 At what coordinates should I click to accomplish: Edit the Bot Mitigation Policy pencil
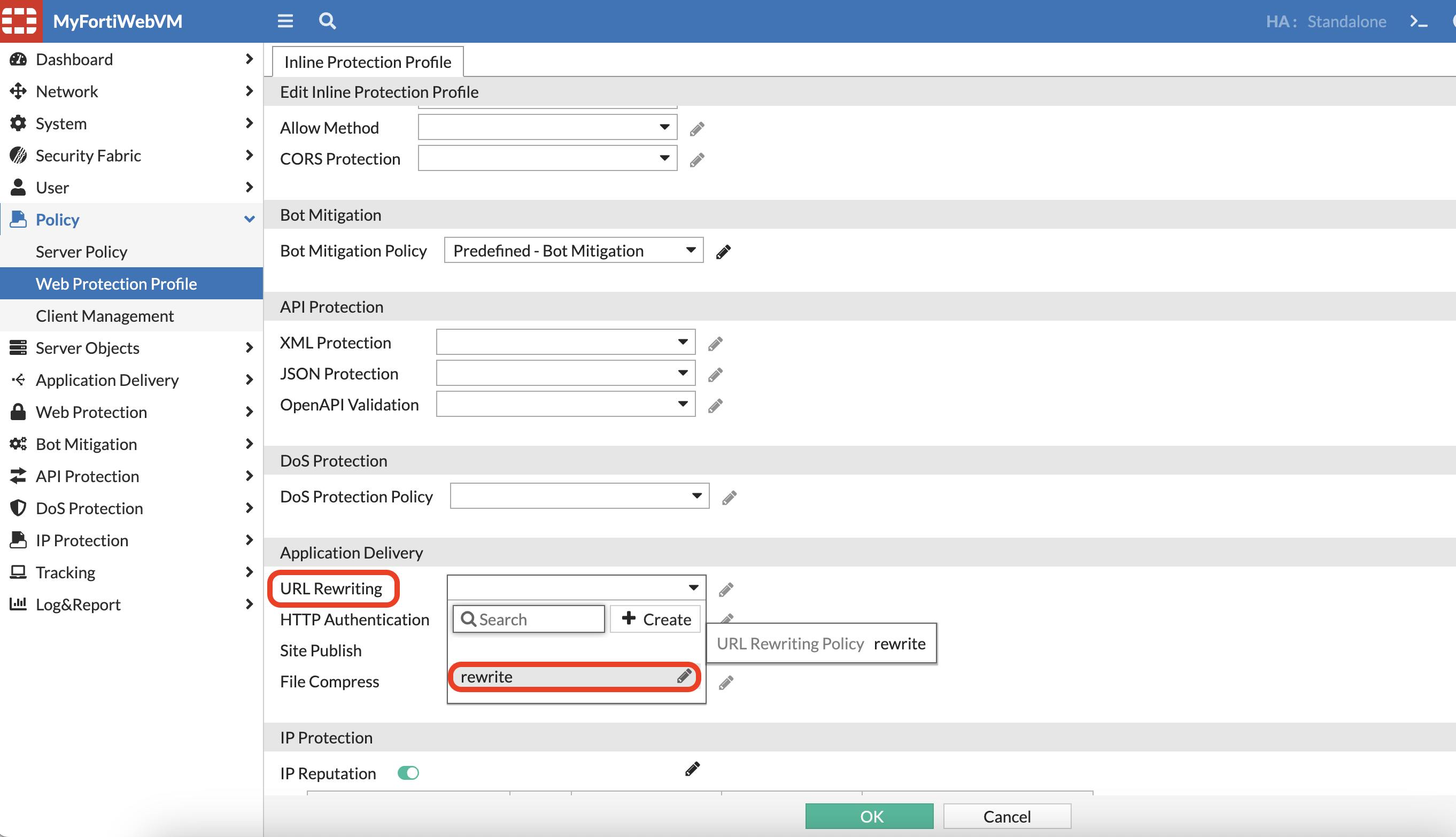pos(723,251)
